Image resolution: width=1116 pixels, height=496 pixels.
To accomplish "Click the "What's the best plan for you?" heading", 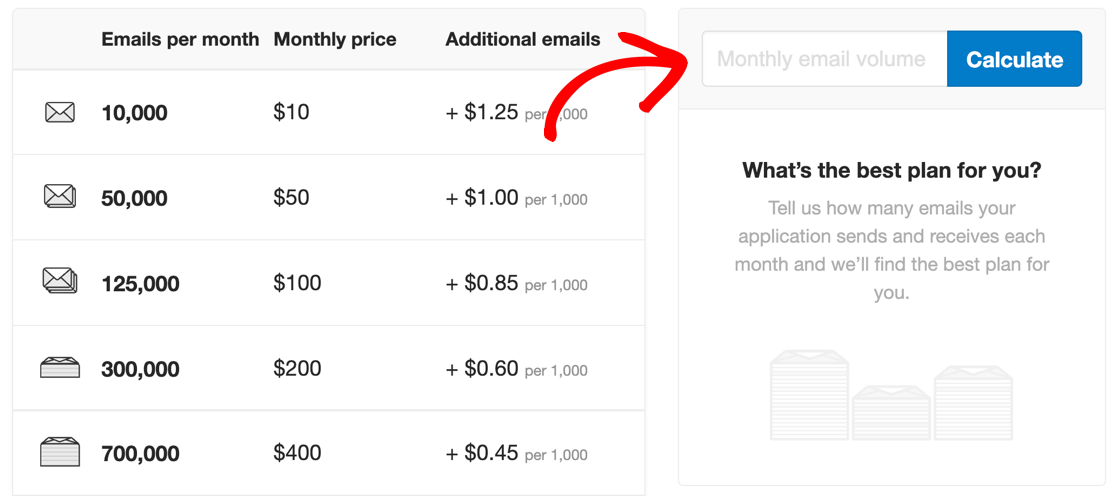I will (x=892, y=171).
